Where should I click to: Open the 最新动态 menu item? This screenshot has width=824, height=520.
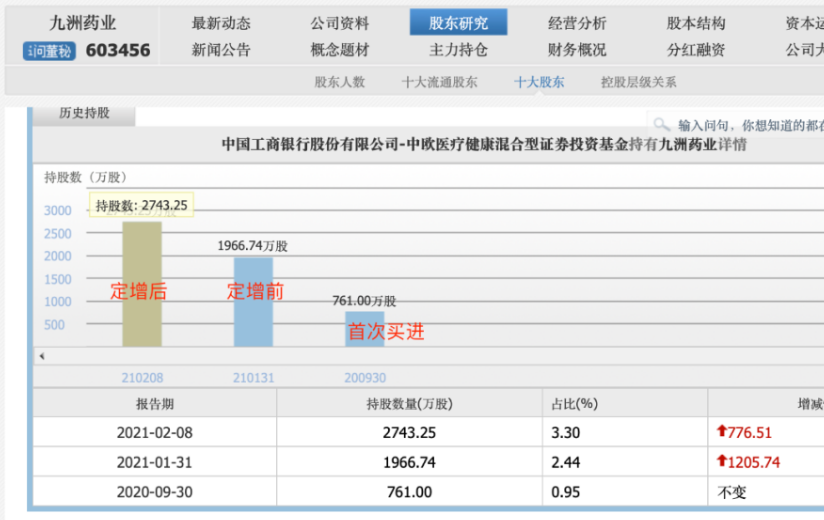pos(221,23)
